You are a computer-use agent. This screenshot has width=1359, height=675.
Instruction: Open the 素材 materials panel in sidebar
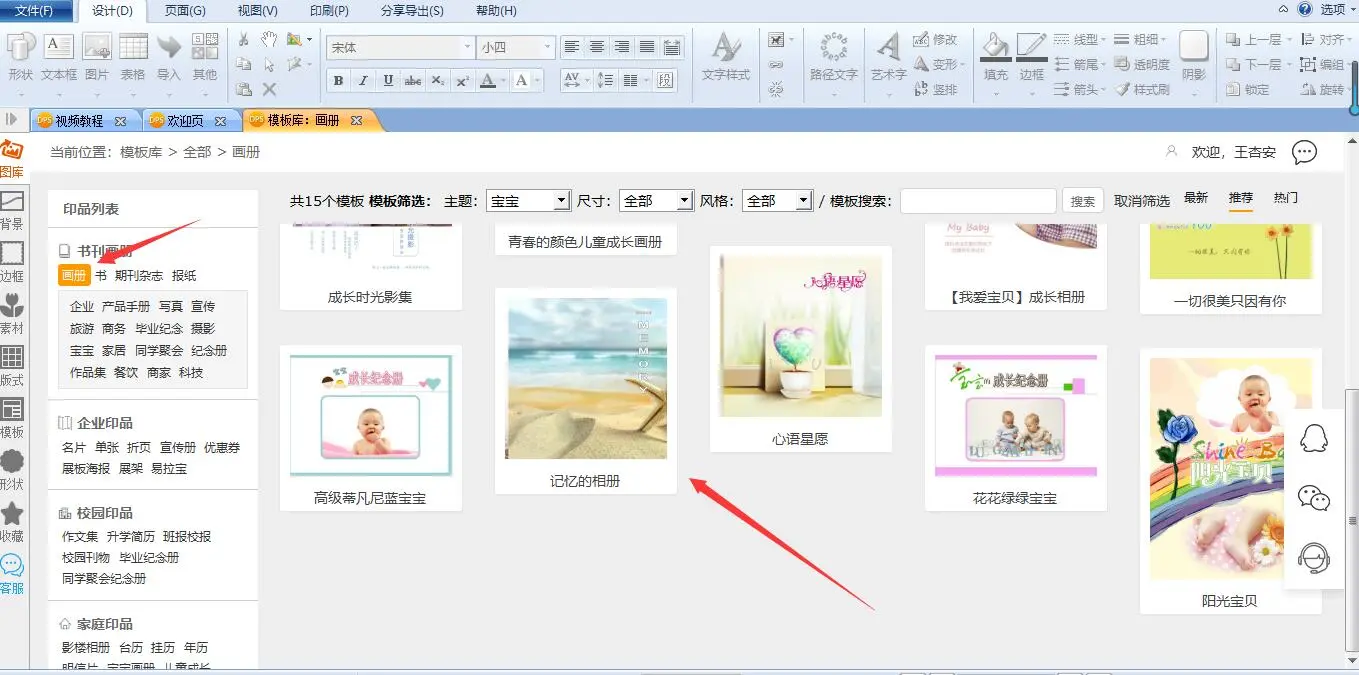(12, 313)
